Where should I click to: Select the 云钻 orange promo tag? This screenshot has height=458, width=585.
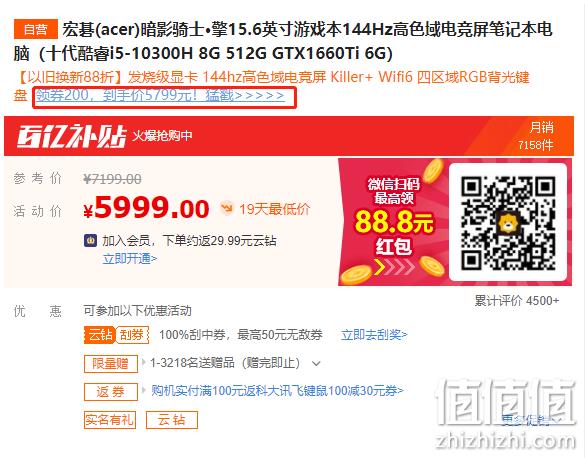(100, 335)
